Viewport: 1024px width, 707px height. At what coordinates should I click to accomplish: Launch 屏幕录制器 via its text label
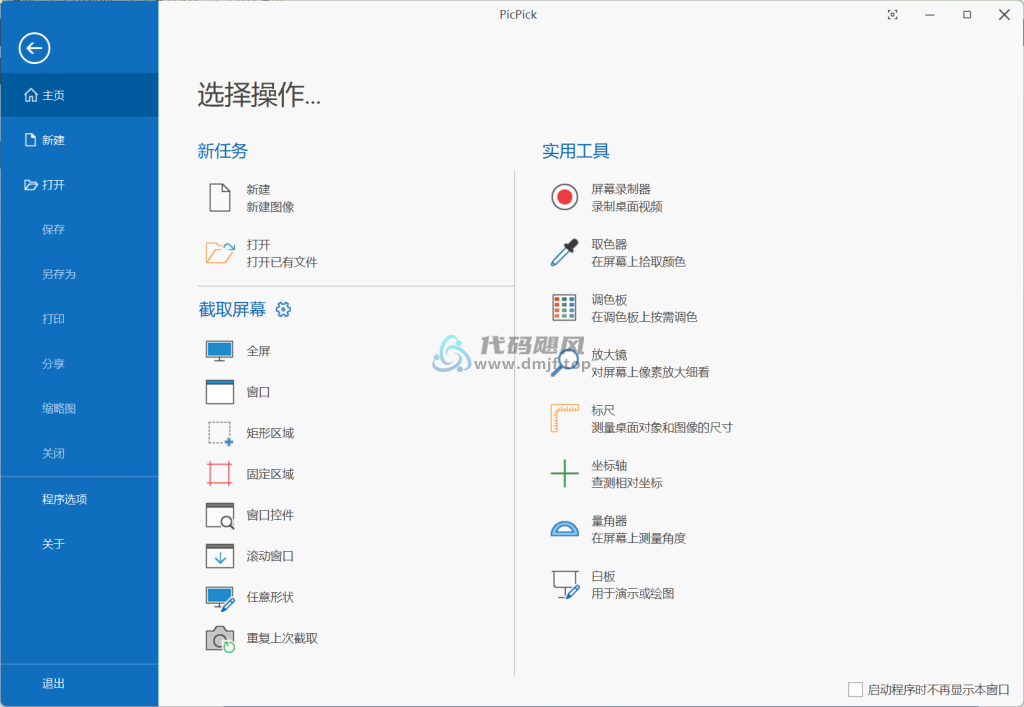(621, 189)
